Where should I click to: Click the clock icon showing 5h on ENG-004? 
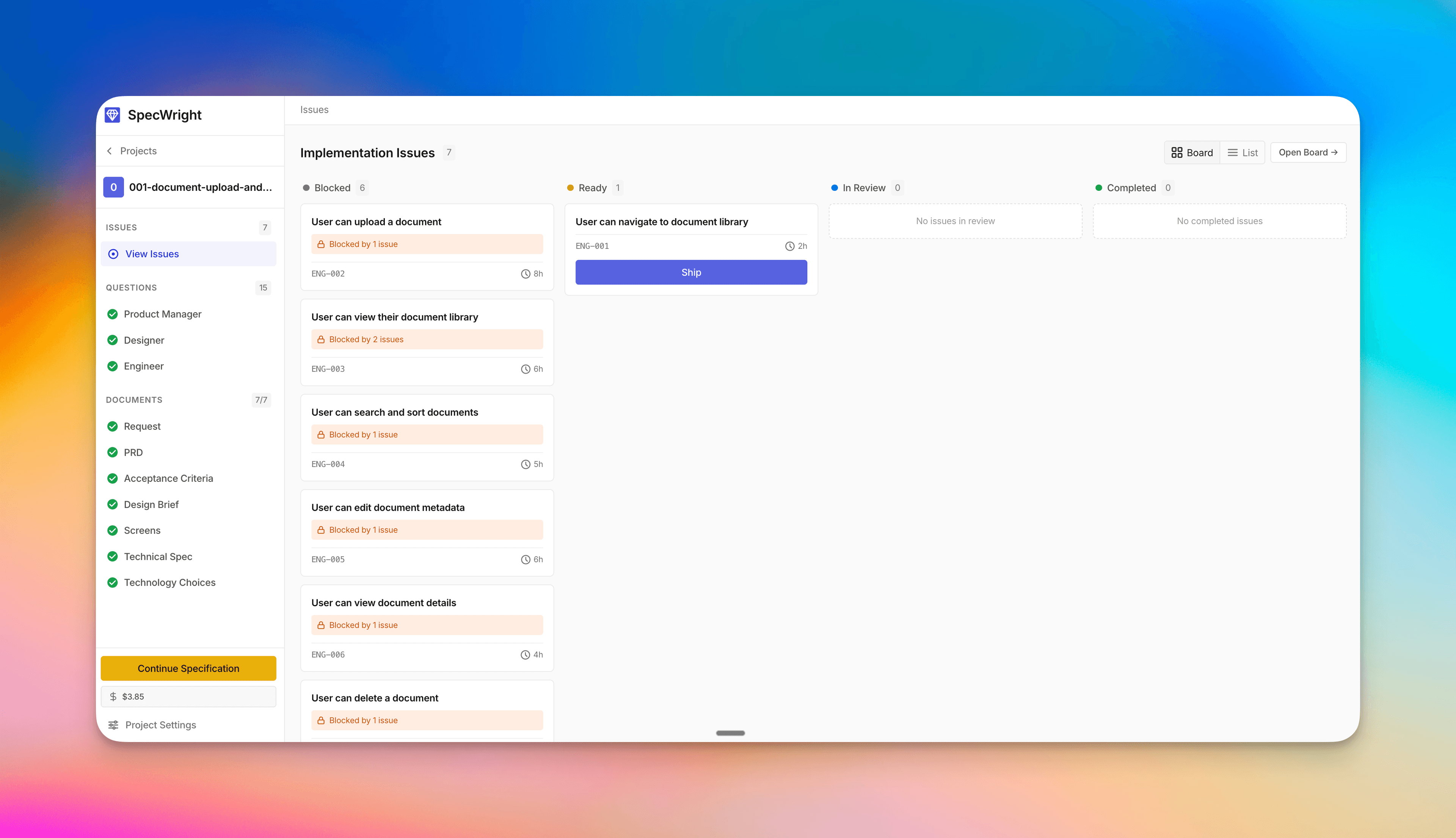point(525,464)
